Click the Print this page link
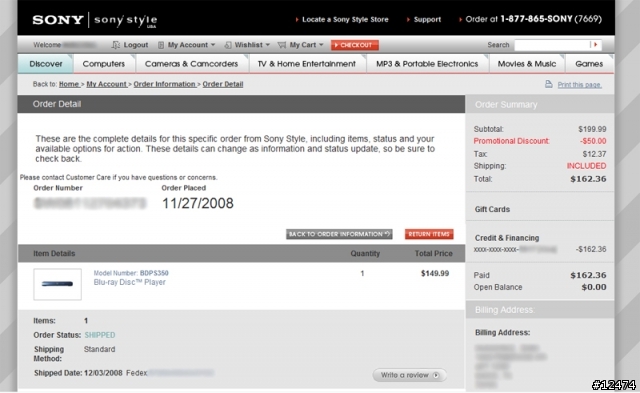The width and height of the screenshot is (640, 393). point(580,84)
